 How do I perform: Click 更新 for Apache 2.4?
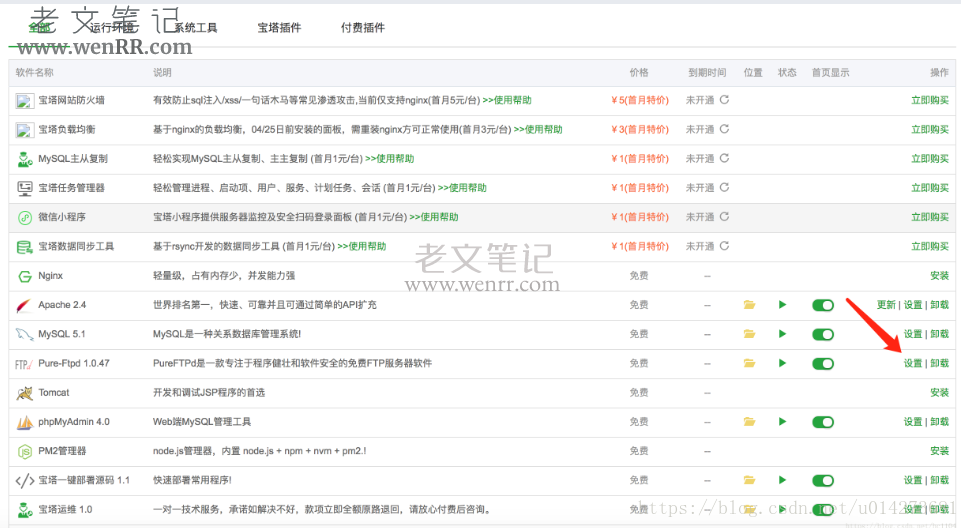click(886, 305)
